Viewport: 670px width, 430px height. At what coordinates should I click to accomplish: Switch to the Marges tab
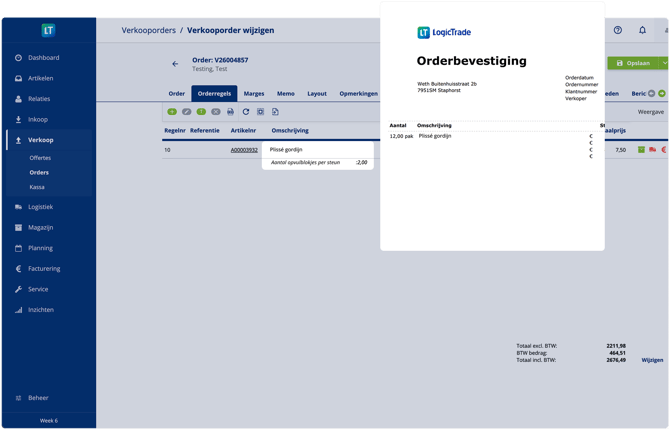coord(254,93)
